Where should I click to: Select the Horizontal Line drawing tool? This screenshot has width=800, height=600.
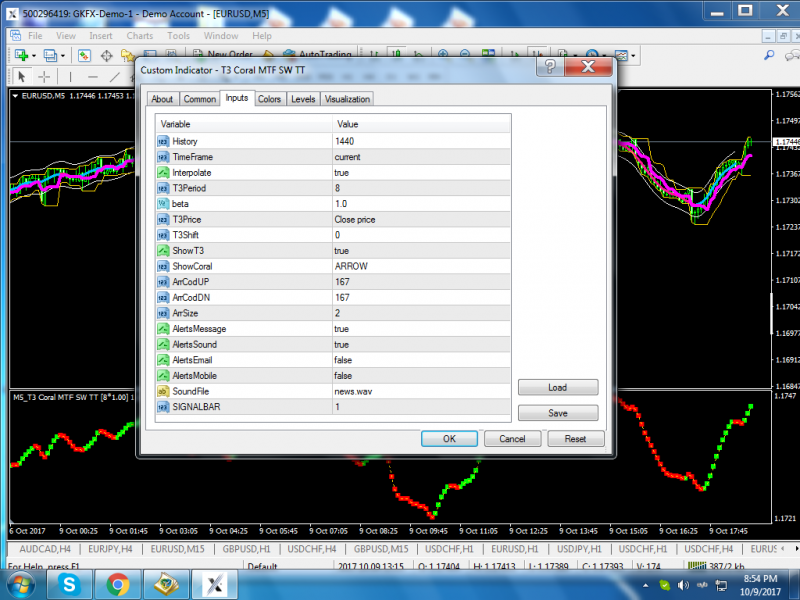[x=92, y=77]
